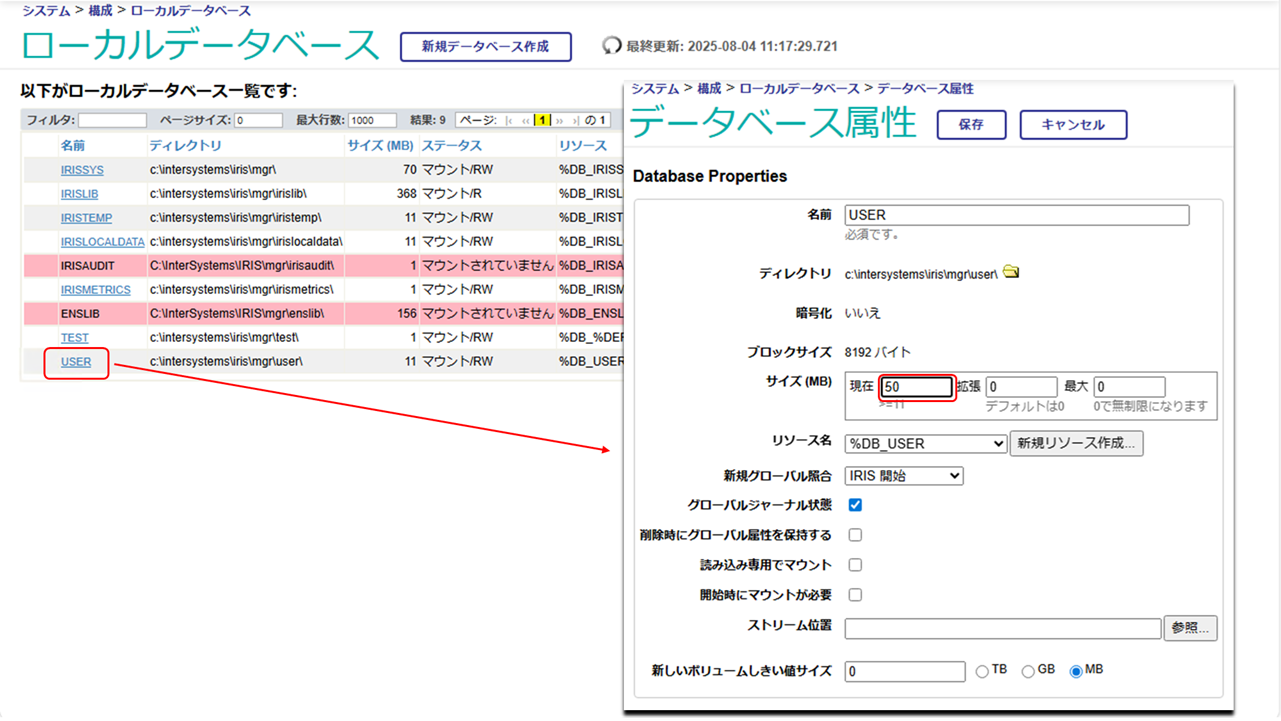Click the フィルタ input field

click(112, 120)
